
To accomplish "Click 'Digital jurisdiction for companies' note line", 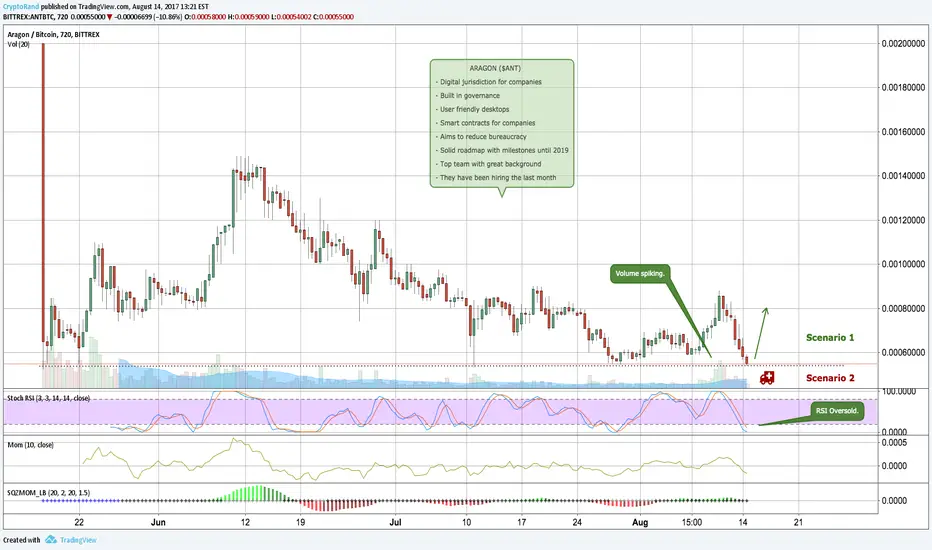I will pos(491,82).
